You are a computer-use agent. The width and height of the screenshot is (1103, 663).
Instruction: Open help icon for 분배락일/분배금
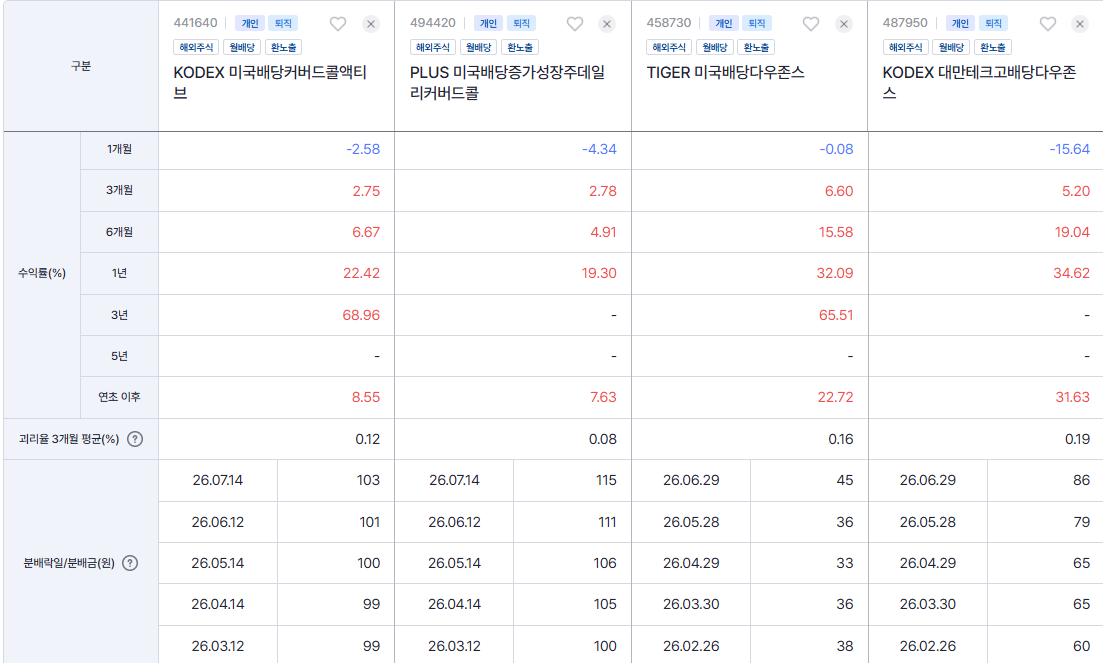[x=130, y=563]
